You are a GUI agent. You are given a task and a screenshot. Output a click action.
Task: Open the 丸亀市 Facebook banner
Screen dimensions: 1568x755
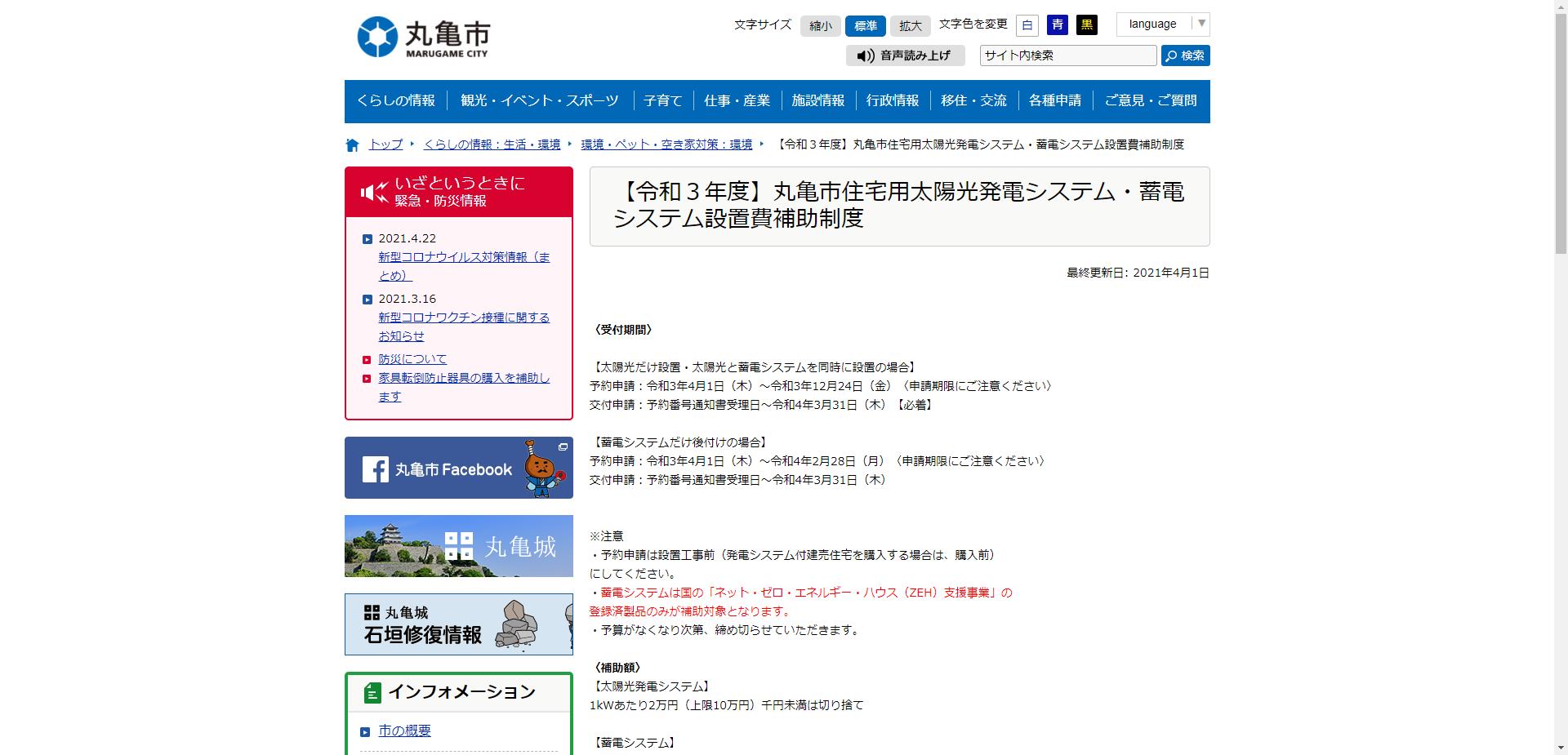(x=458, y=467)
